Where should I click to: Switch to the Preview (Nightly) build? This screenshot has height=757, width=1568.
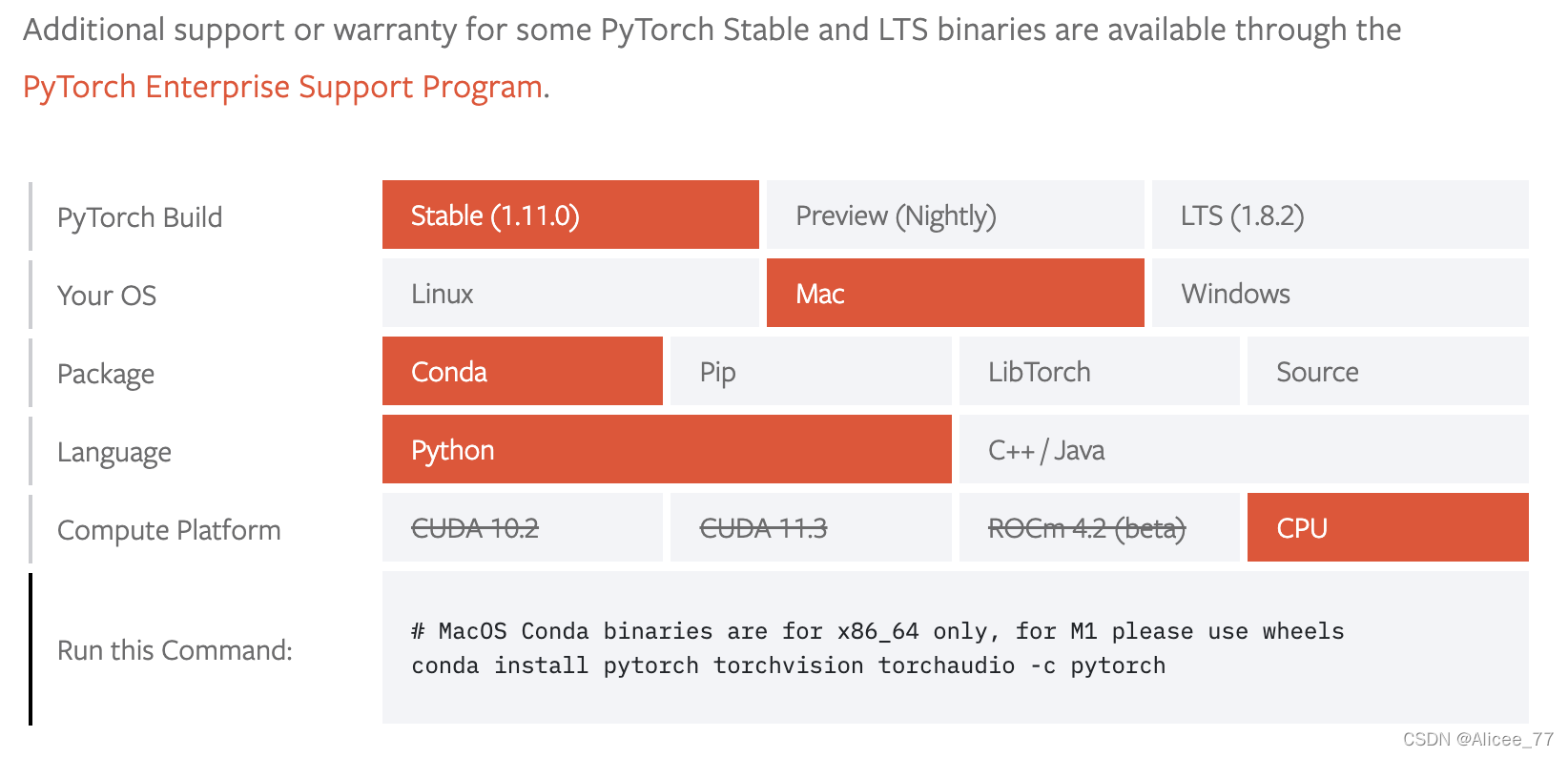coord(954,215)
